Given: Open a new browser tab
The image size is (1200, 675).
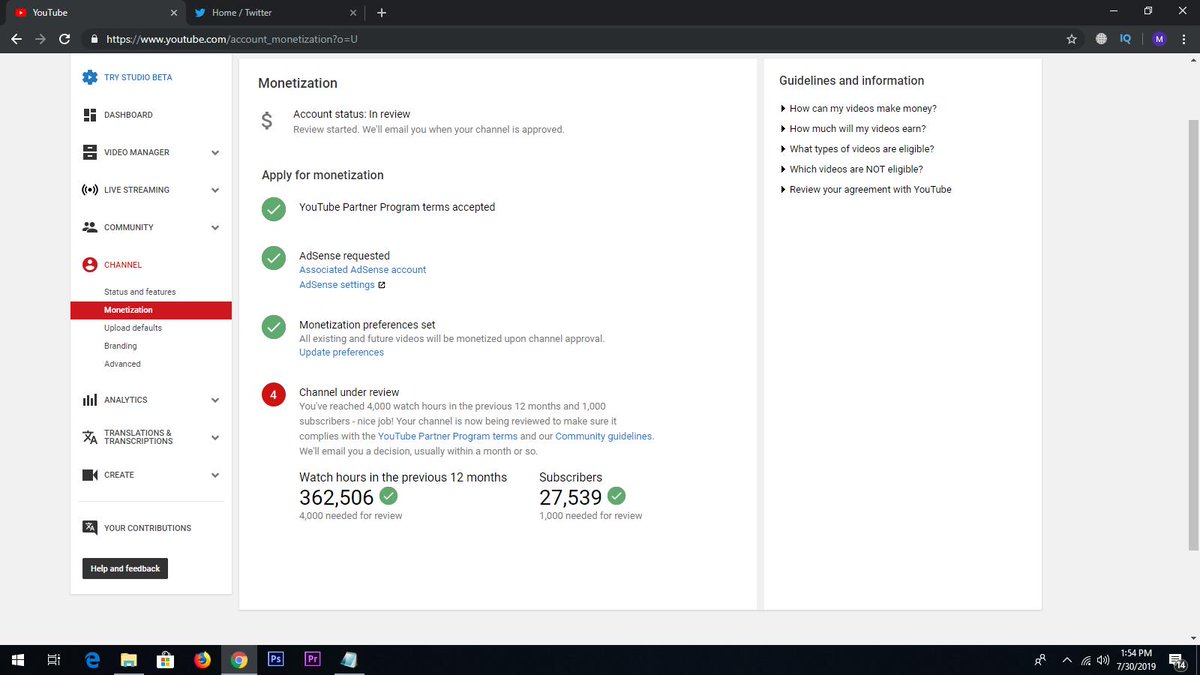Looking at the screenshot, I should (381, 13).
